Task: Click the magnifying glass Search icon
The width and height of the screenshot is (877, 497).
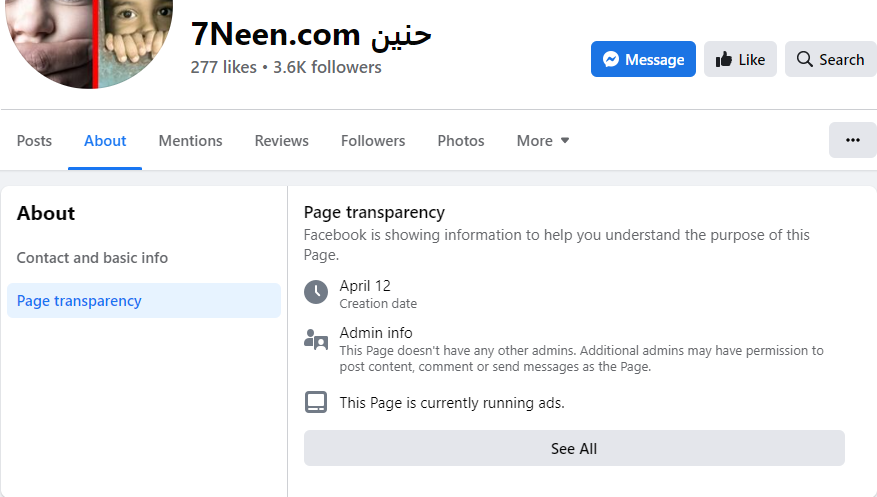Action: click(805, 60)
